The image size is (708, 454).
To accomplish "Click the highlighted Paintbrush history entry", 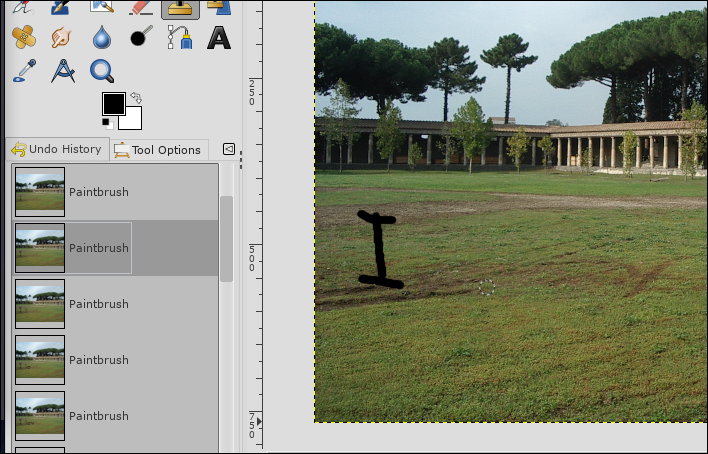I will (115, 248).
